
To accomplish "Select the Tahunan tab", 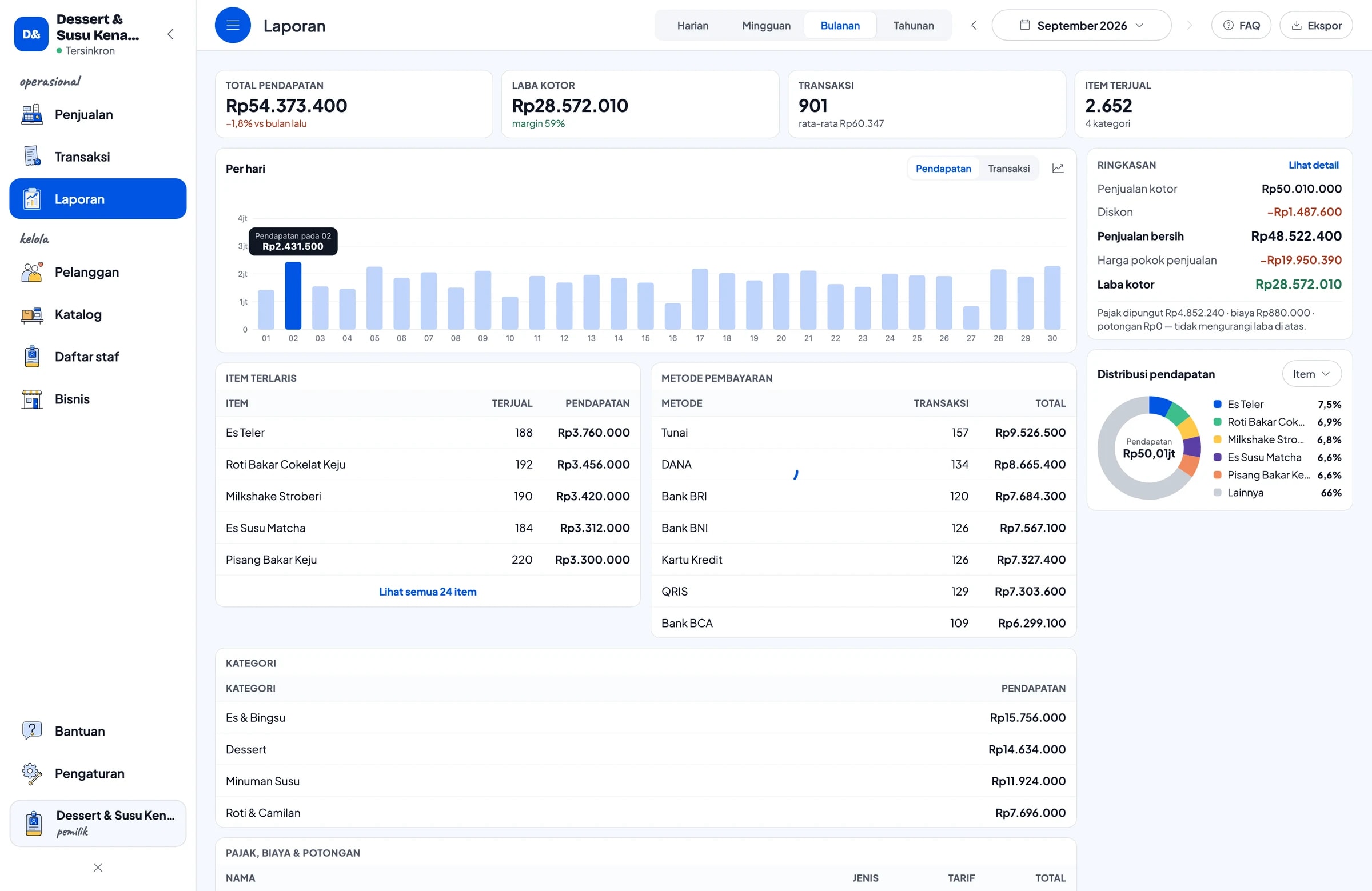I will click(913, 25).
